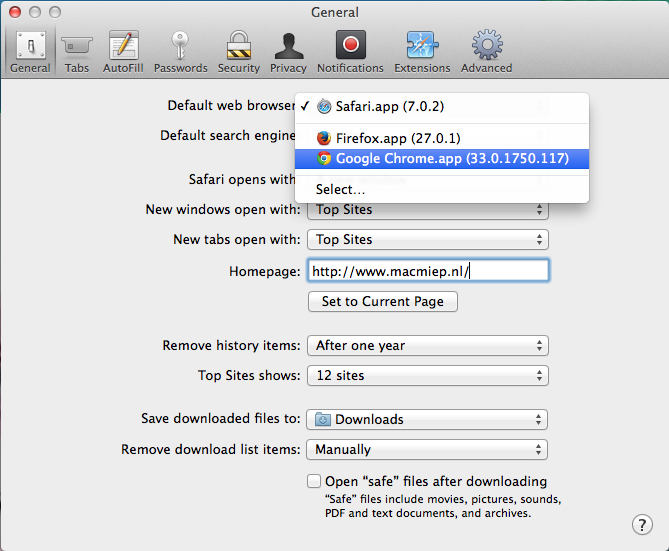Close the General preferences window
This screenshot has width=669, height=551.
coord(15,12)
